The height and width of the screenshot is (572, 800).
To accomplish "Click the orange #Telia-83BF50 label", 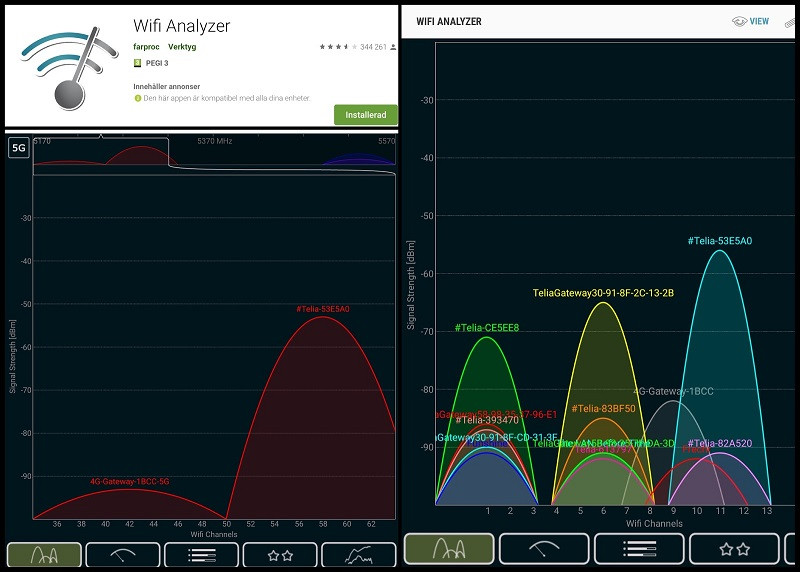I will coord(604,408).
